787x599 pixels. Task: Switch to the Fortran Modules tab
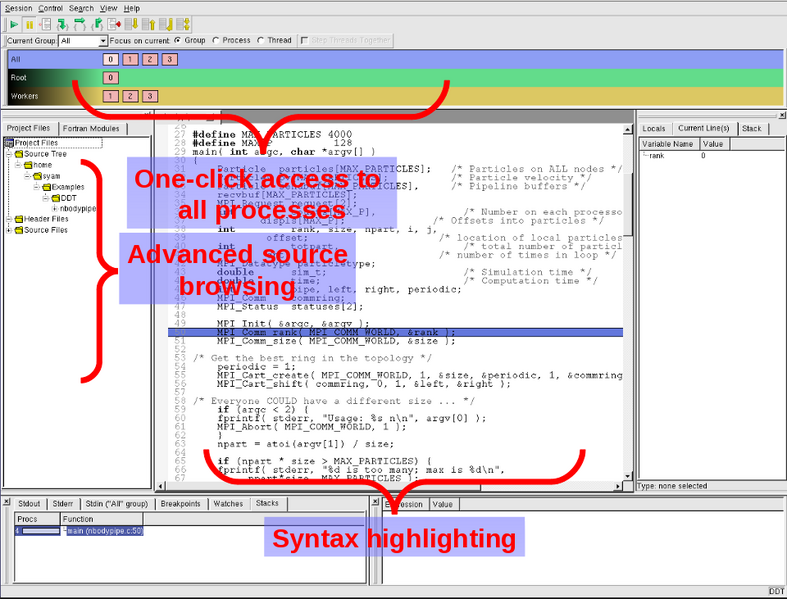click(x=90, y=128)
